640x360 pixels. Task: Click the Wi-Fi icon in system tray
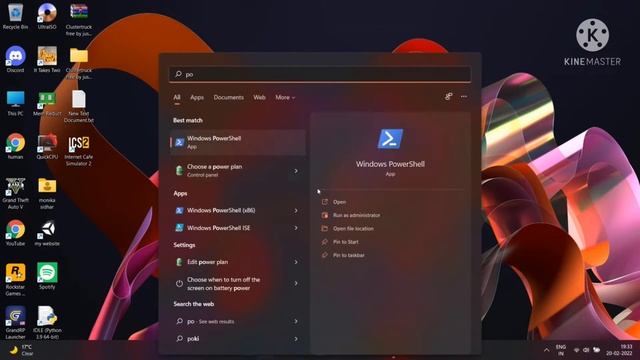(x=576, y=350)
